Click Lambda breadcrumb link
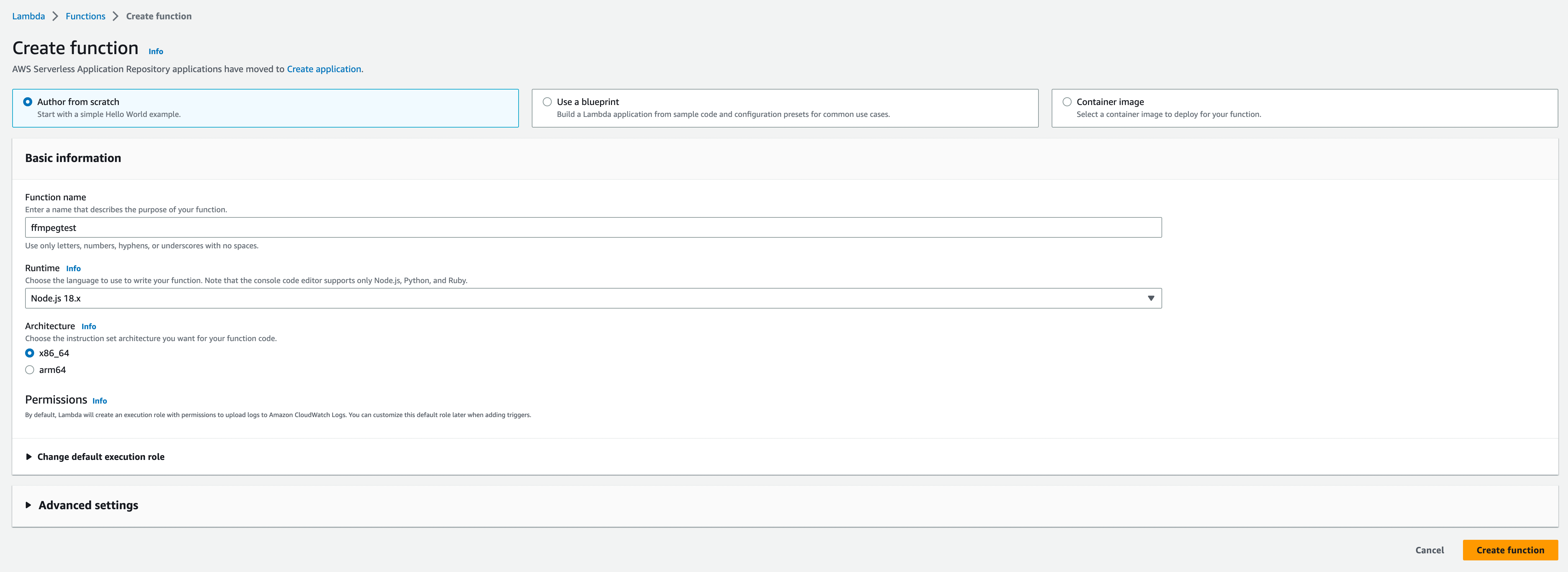This screenshot has width=1568, height=572. click(x=29, y=16)
